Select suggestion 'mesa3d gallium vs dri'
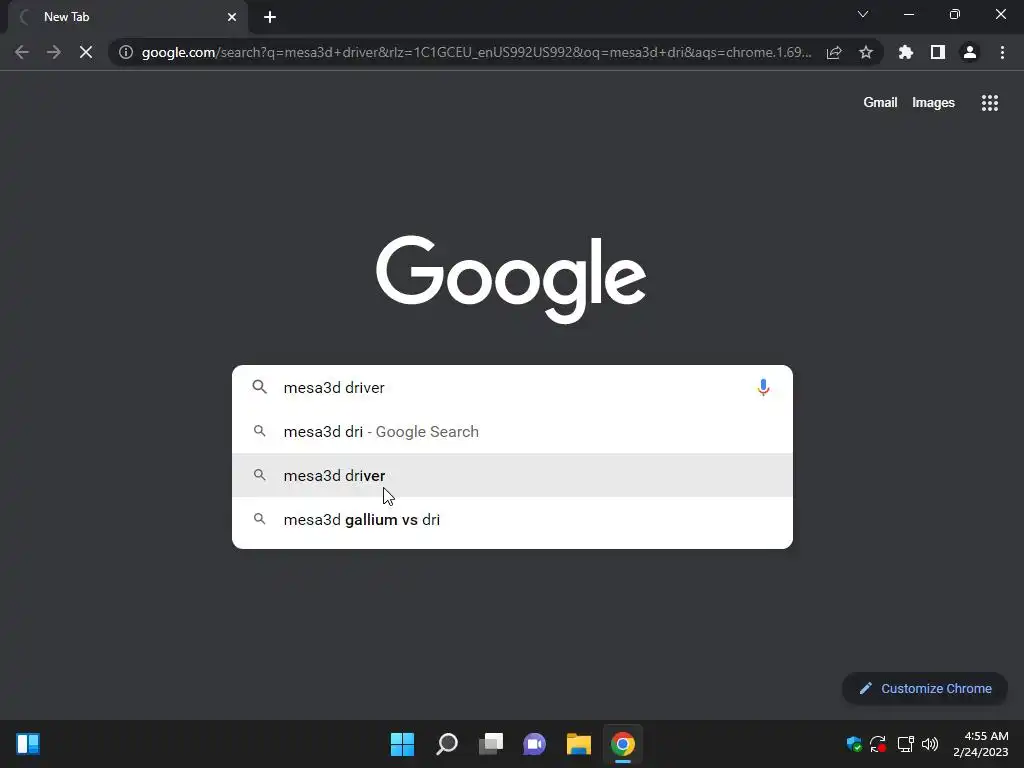The width and height of the screenshot is (1024, 768). (513, 520)
